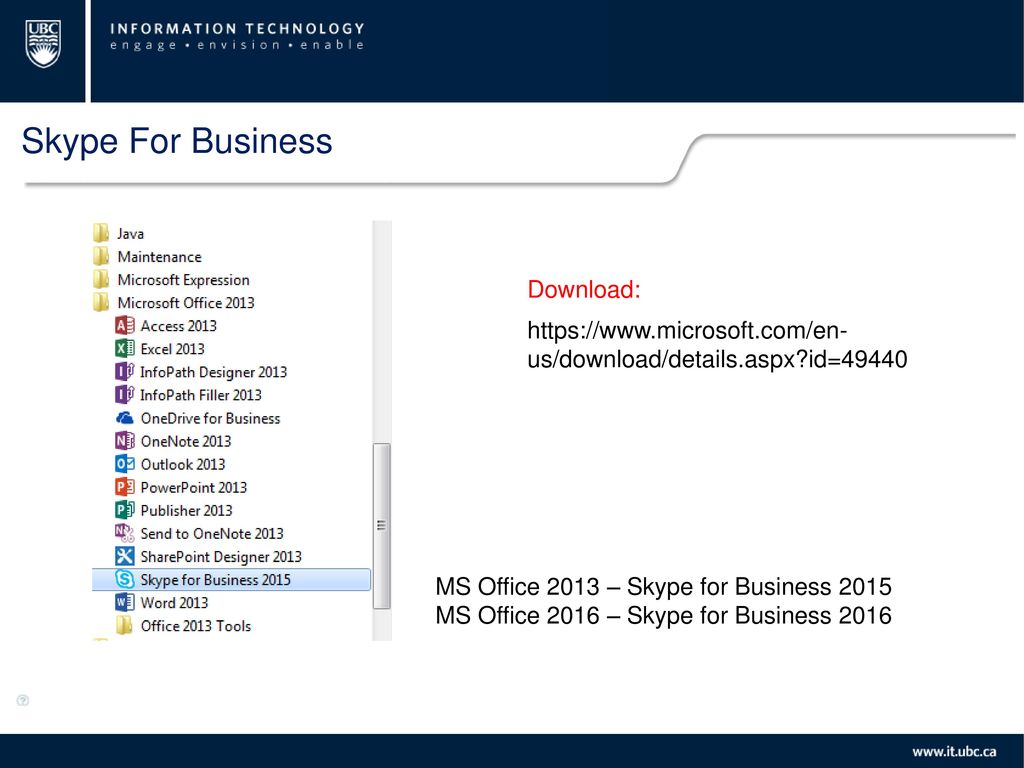1024x768 pixels.
Task: Click the UBC crest logo
Action: [x=43, y=44]
